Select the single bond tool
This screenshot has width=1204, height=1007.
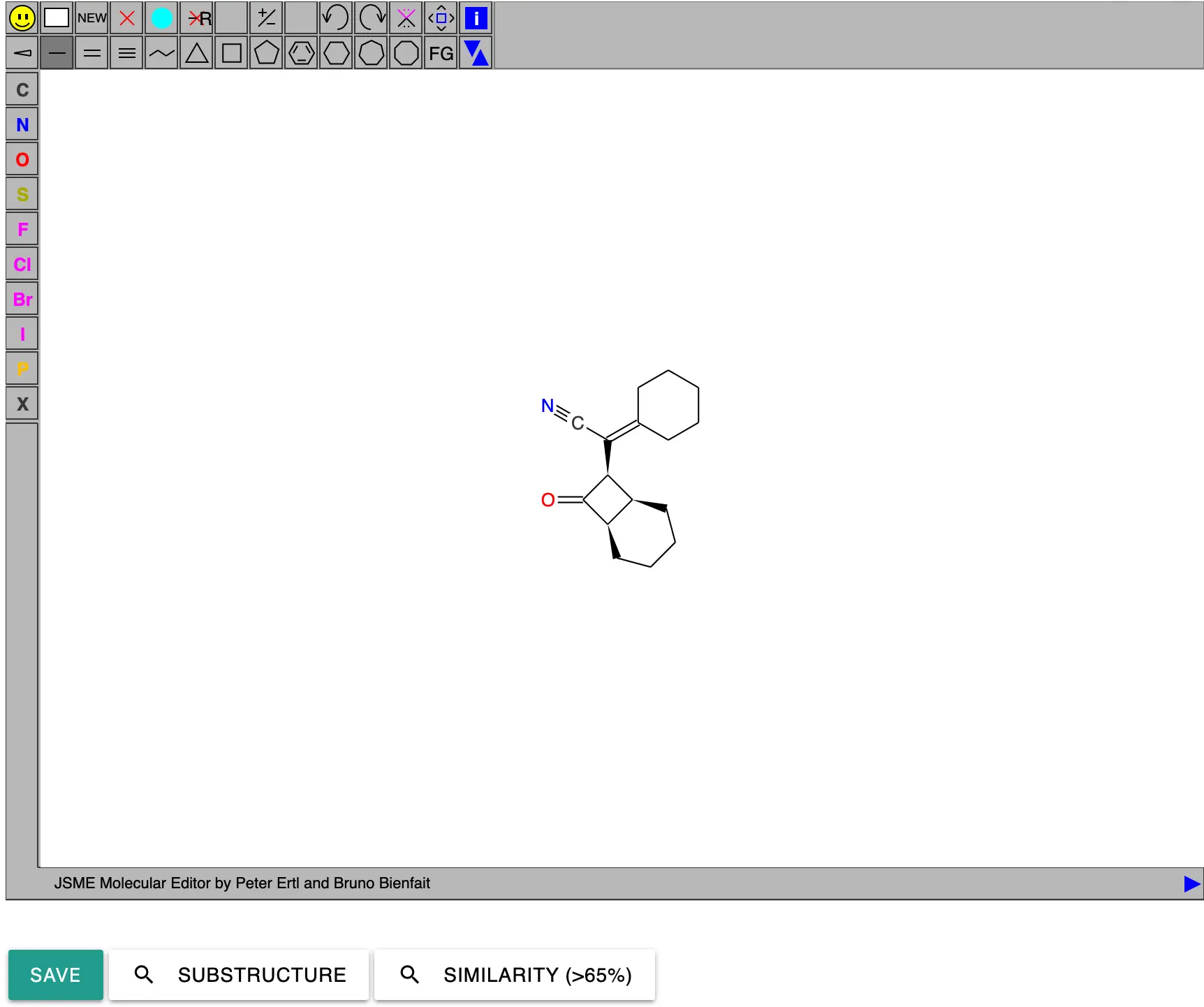[x=57, y=52]
